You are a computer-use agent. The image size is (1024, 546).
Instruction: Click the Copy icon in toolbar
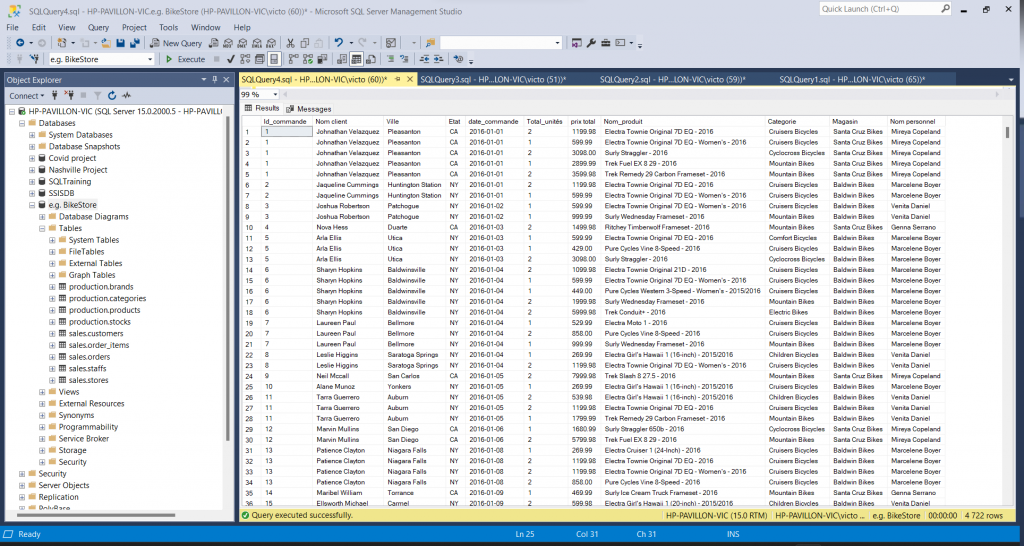[304, 43]
